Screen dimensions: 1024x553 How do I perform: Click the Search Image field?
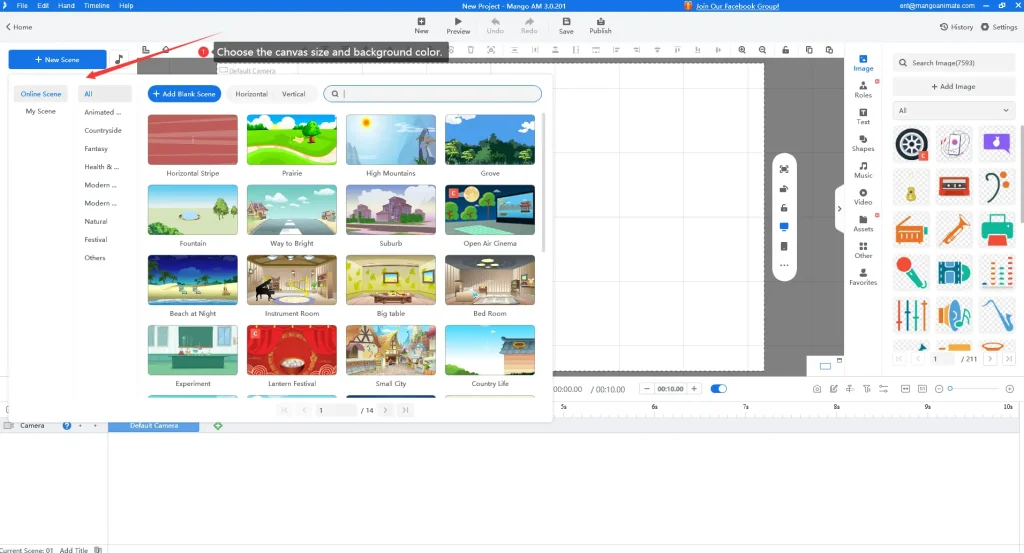953,63
